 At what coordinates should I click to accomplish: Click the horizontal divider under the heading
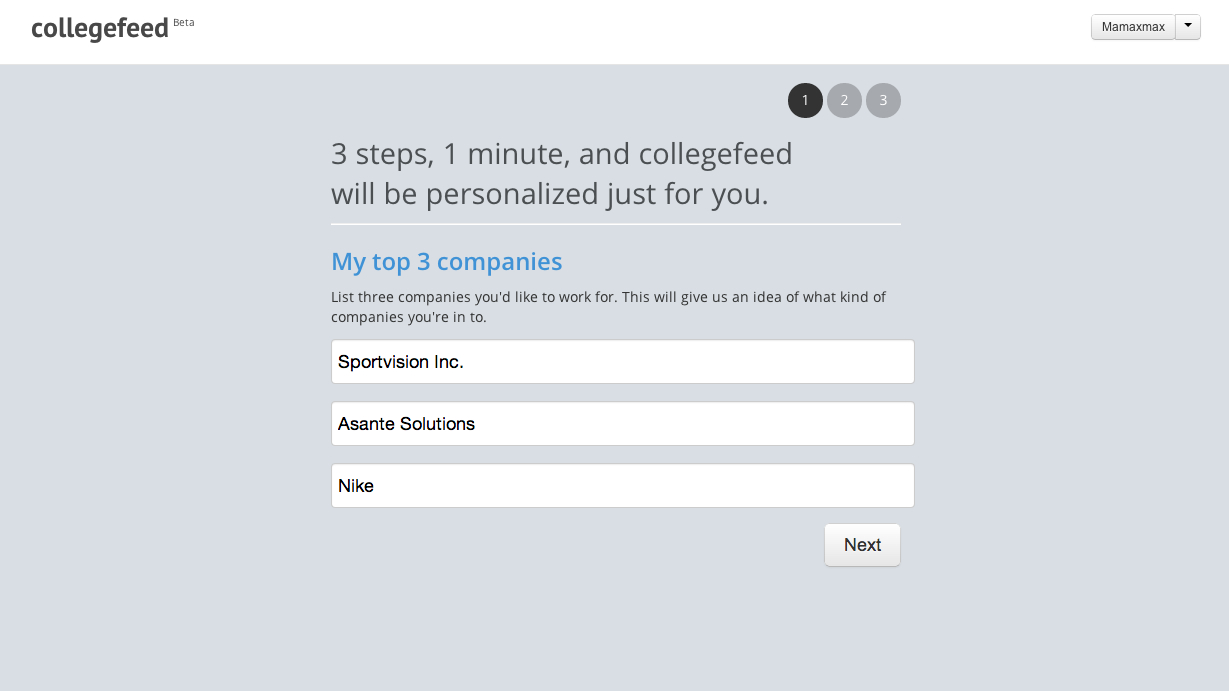coord(616,224)
